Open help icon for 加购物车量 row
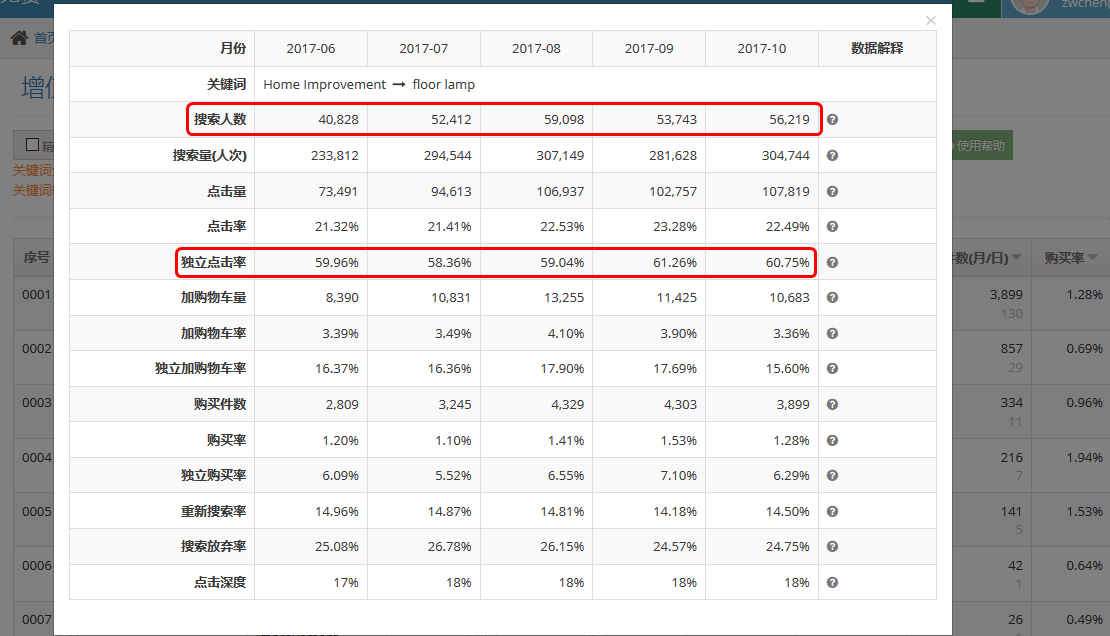The height and width of the screenshot is (636, 1110). pos(832,297)
